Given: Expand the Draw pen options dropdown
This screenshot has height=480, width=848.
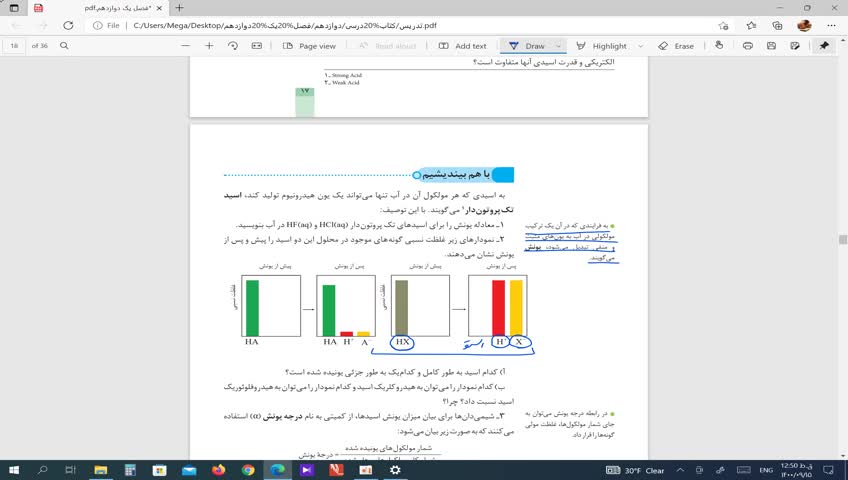Looking at the screenshot, I should [x=559, y=46].
